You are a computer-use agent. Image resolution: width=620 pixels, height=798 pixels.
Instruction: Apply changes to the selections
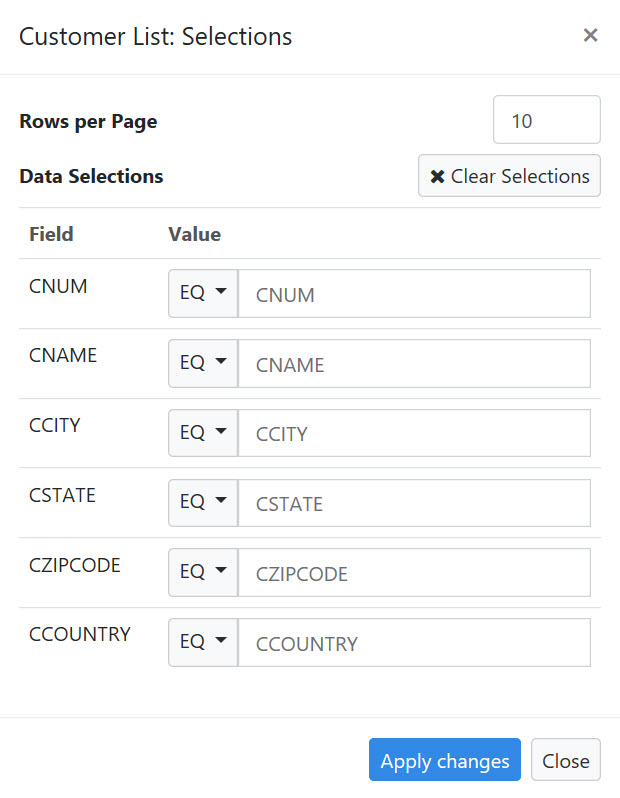(444, 759)
